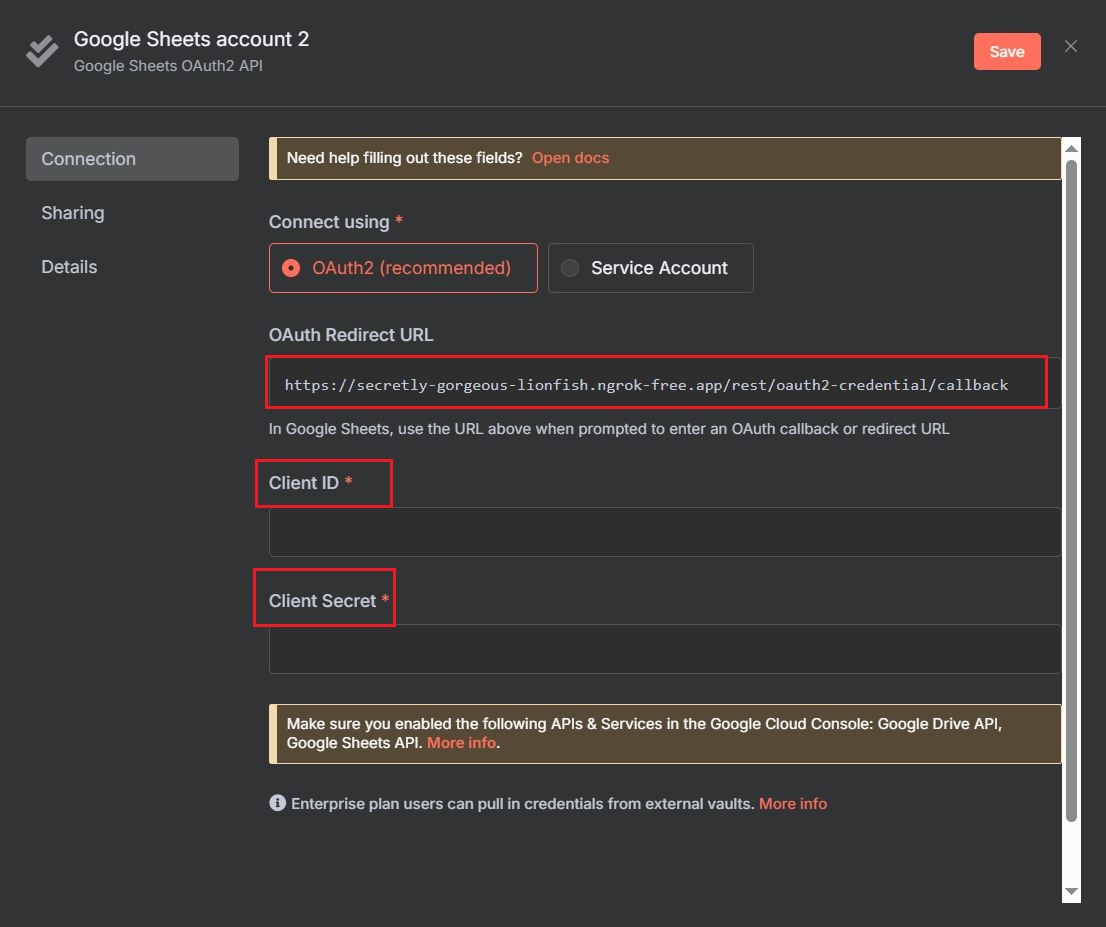The width and height of the screenshot is (1106, 927).
Task: Click the credential name Google Sheets account 2
Action: [192, 40]
